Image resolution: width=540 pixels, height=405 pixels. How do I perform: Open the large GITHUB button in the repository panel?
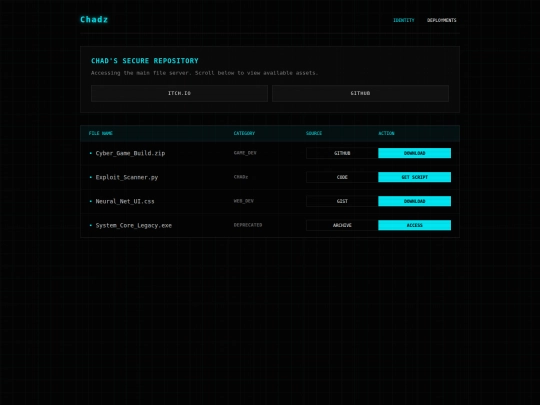pyautogui.click(x=360, y=93)
